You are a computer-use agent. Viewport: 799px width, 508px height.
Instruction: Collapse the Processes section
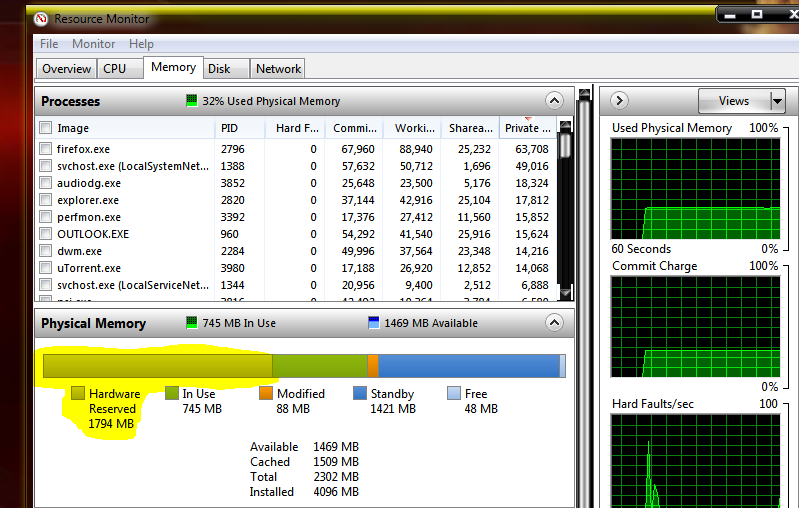click(554, 100)
